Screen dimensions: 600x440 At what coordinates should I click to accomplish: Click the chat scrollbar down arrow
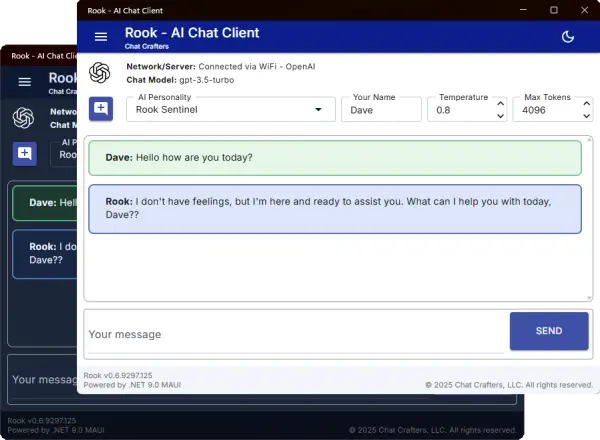(589, 298)
